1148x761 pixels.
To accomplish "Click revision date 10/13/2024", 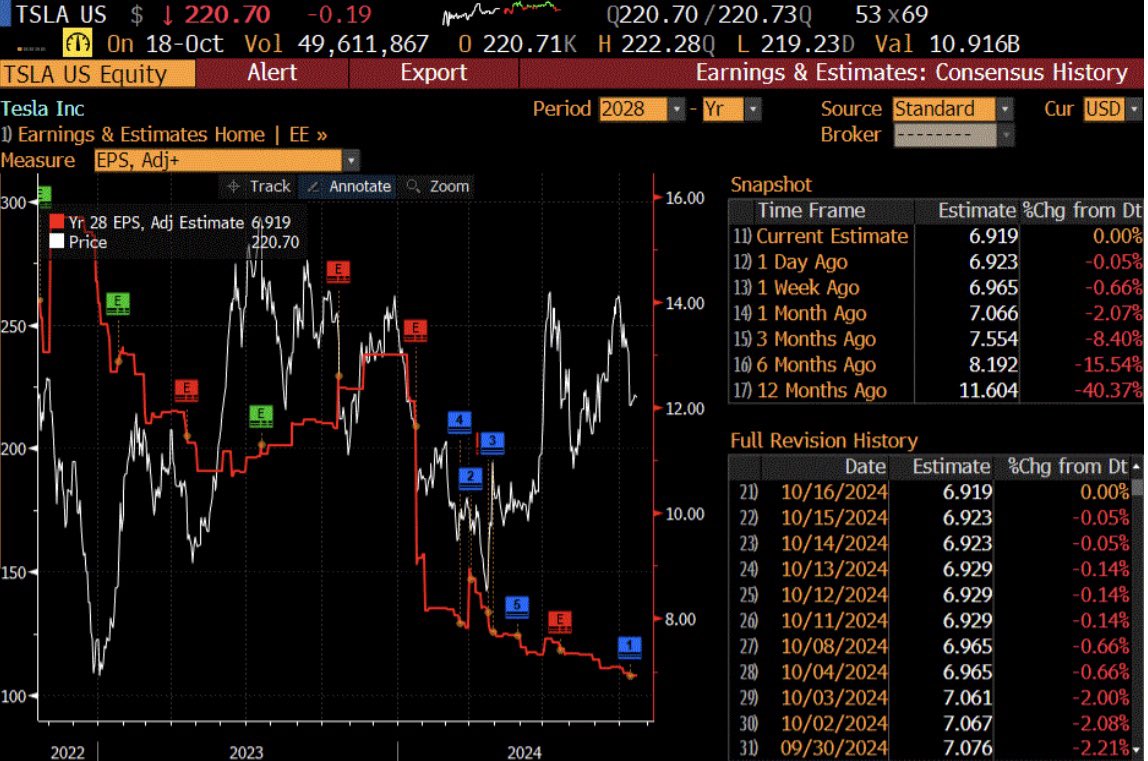I will (834, 569).
